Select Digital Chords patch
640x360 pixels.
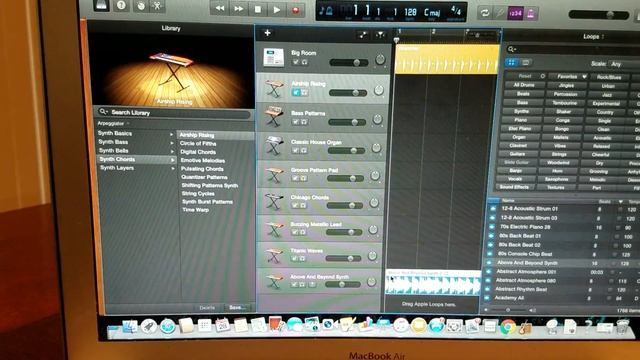point(198,152)
